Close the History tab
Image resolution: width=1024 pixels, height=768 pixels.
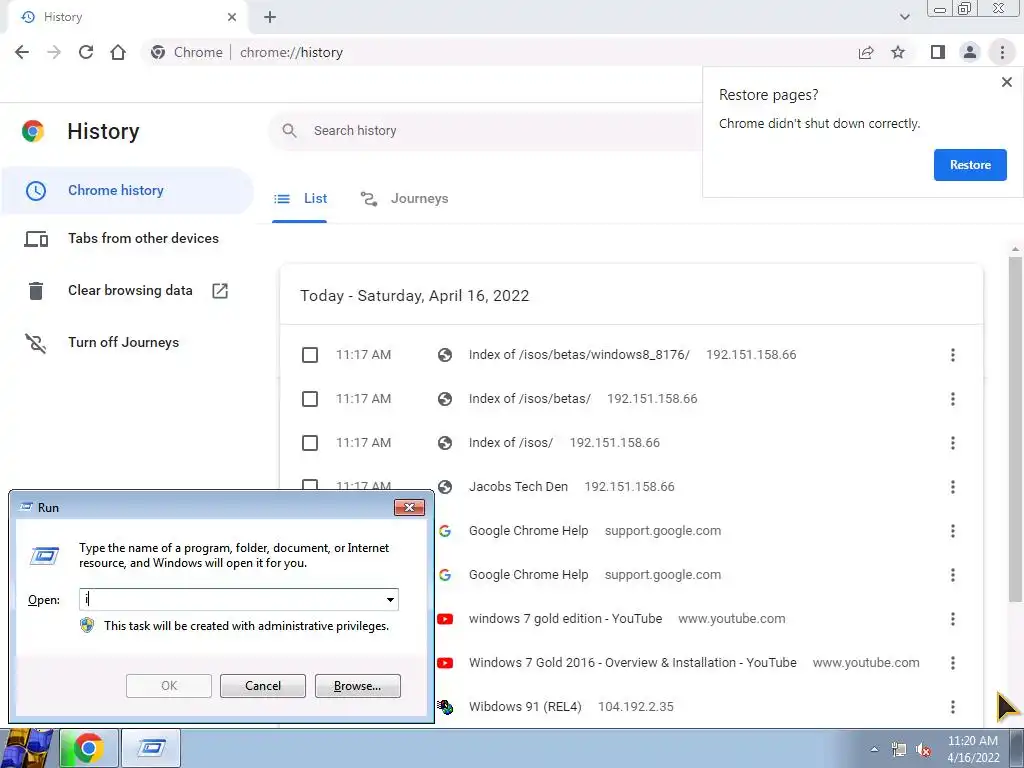tap(232, 17)
